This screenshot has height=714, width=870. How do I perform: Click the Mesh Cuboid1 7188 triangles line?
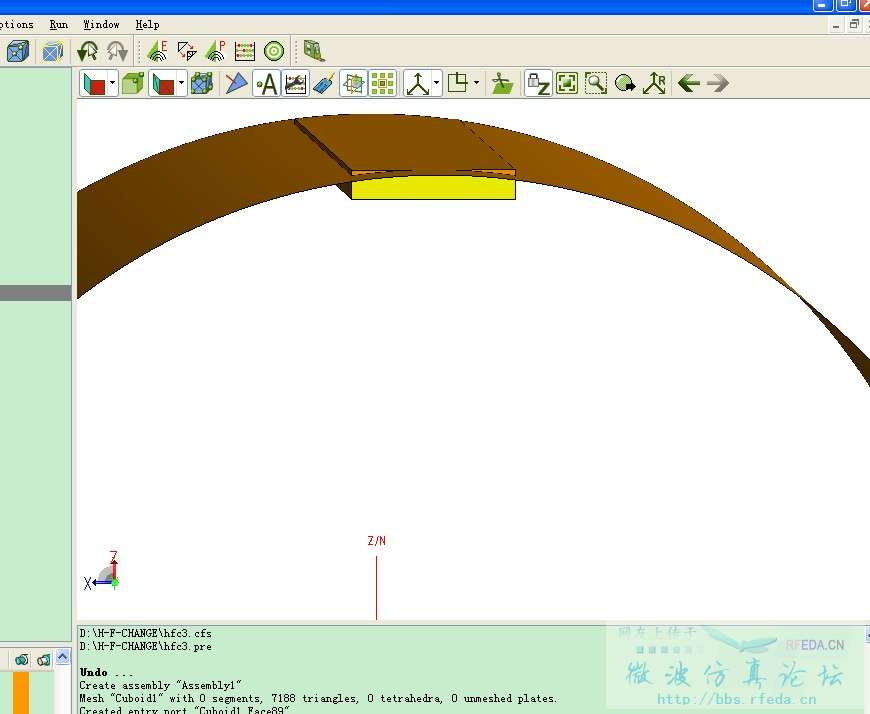[318, 698]
